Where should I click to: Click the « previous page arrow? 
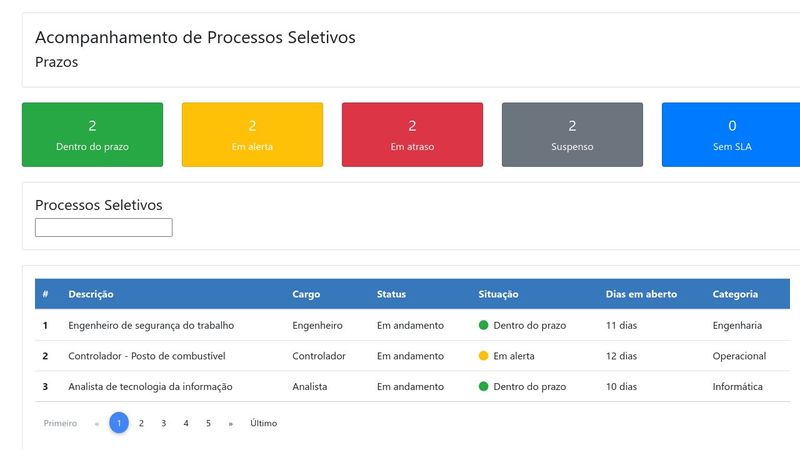(96, 423)
